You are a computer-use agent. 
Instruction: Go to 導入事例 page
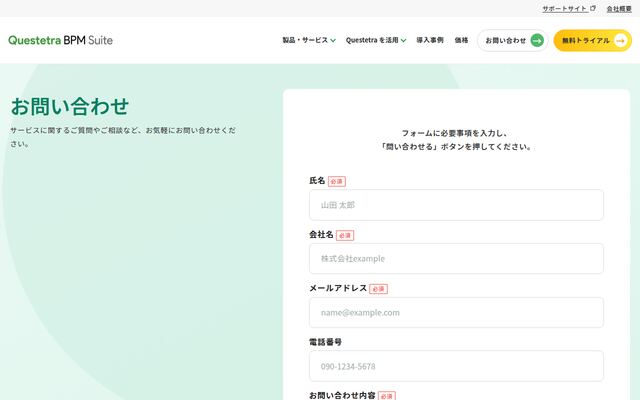(430, 40)
